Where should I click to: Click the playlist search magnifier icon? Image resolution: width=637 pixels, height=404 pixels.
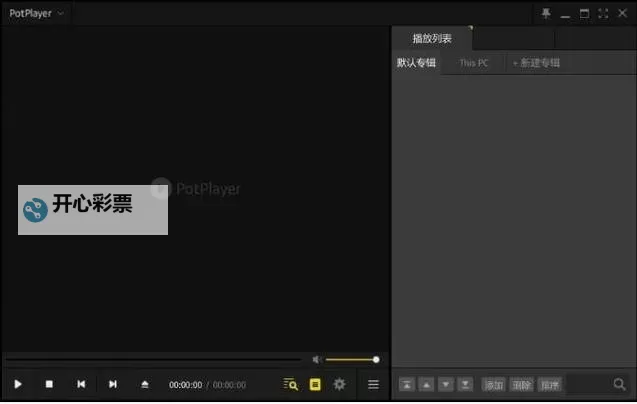pyautogui.click(x=620, y=384)
